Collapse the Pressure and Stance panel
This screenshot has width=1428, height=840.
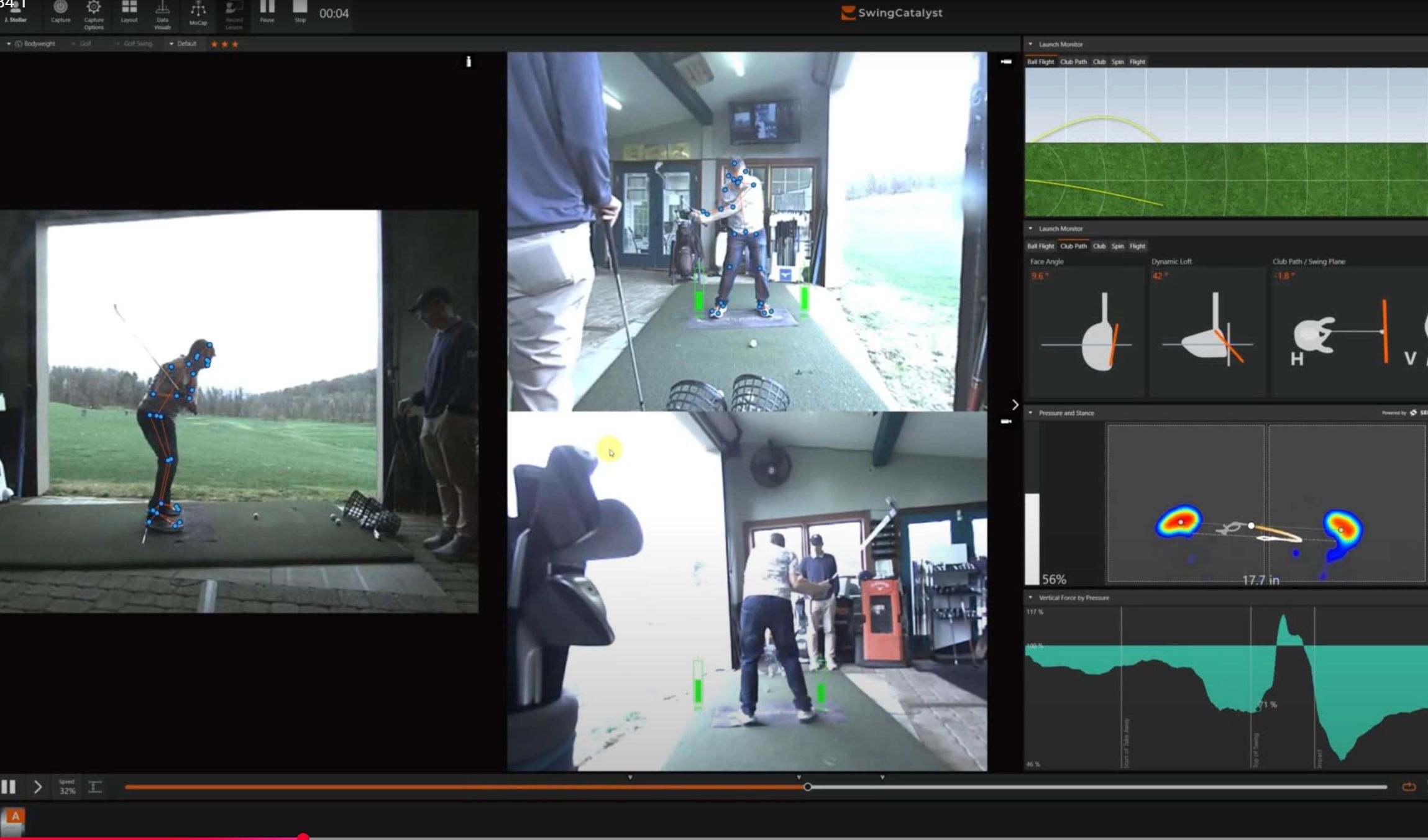point(1031,413)
